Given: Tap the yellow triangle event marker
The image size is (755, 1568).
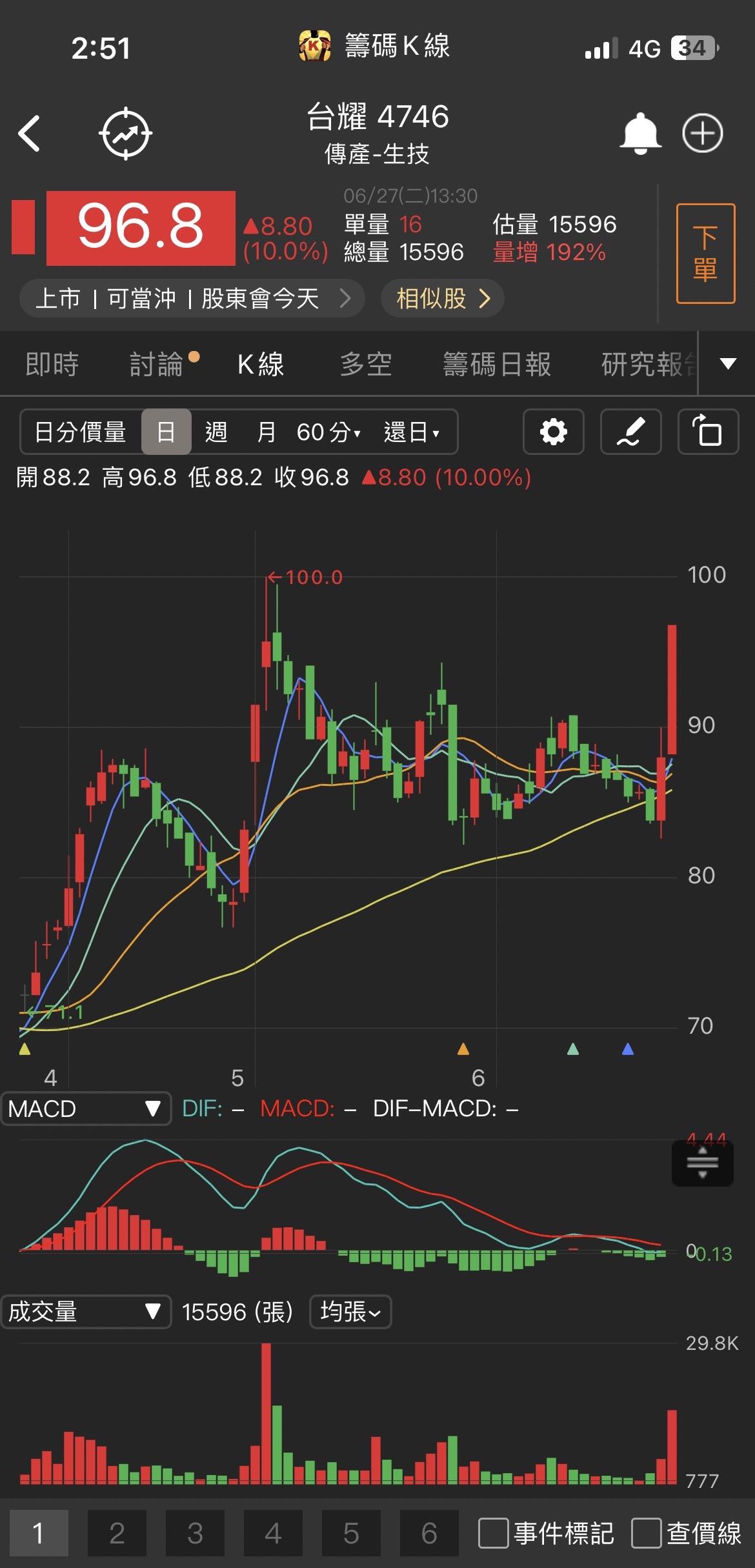Looking at the screenshot, I should click(25, 1049).
